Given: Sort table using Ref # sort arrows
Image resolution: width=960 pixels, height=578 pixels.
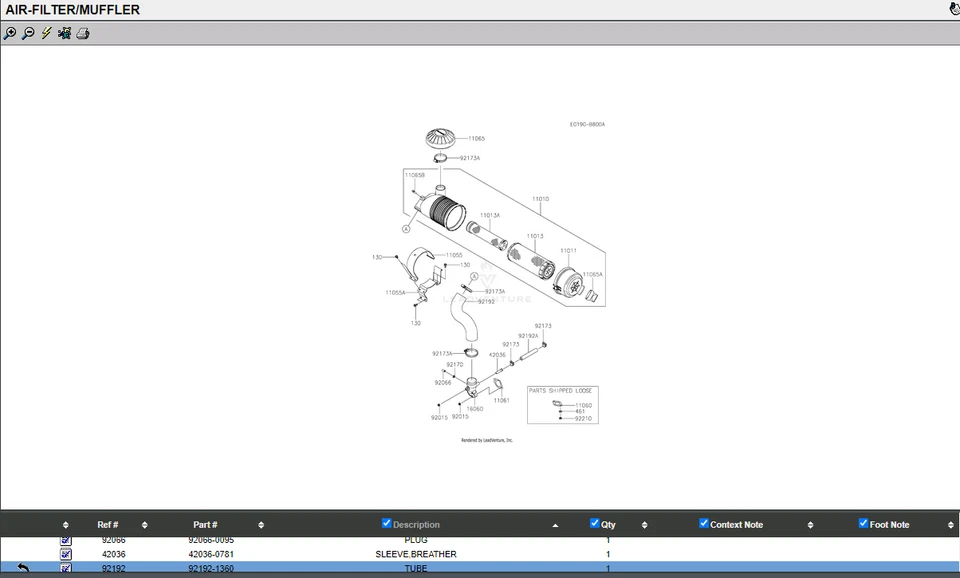Looking at the screenshot, I should [144, 525].
